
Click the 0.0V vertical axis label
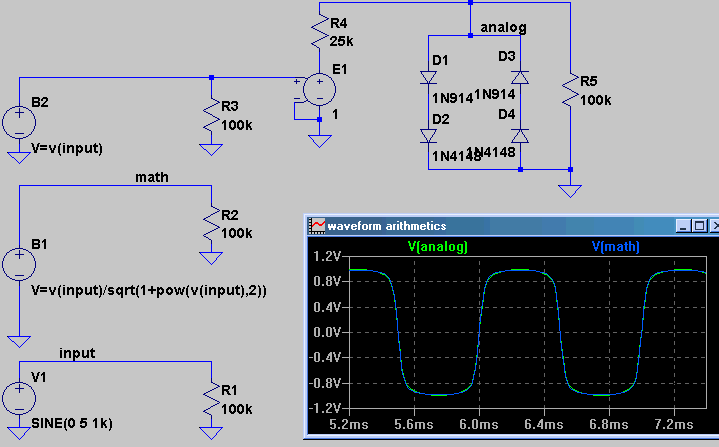327,332
